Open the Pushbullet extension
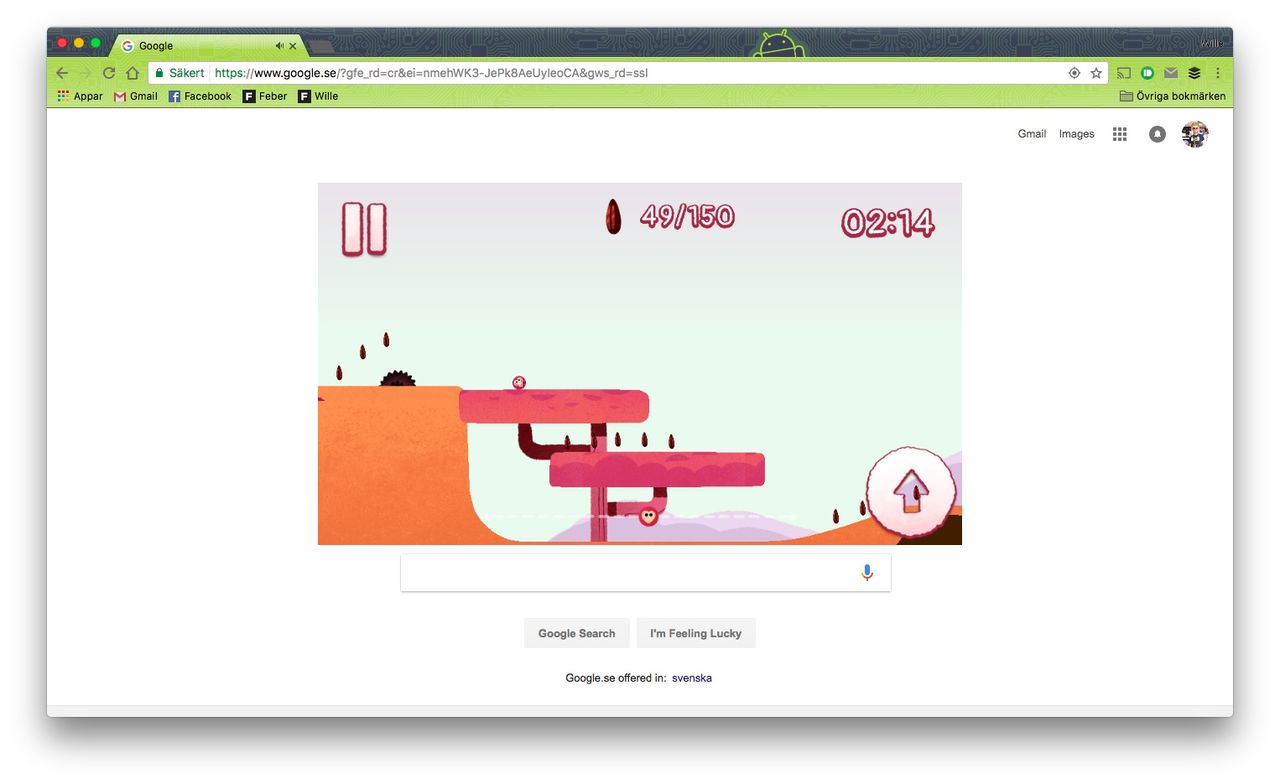The width and height of the screenshot is (1280, 784). coord(1147,73)
